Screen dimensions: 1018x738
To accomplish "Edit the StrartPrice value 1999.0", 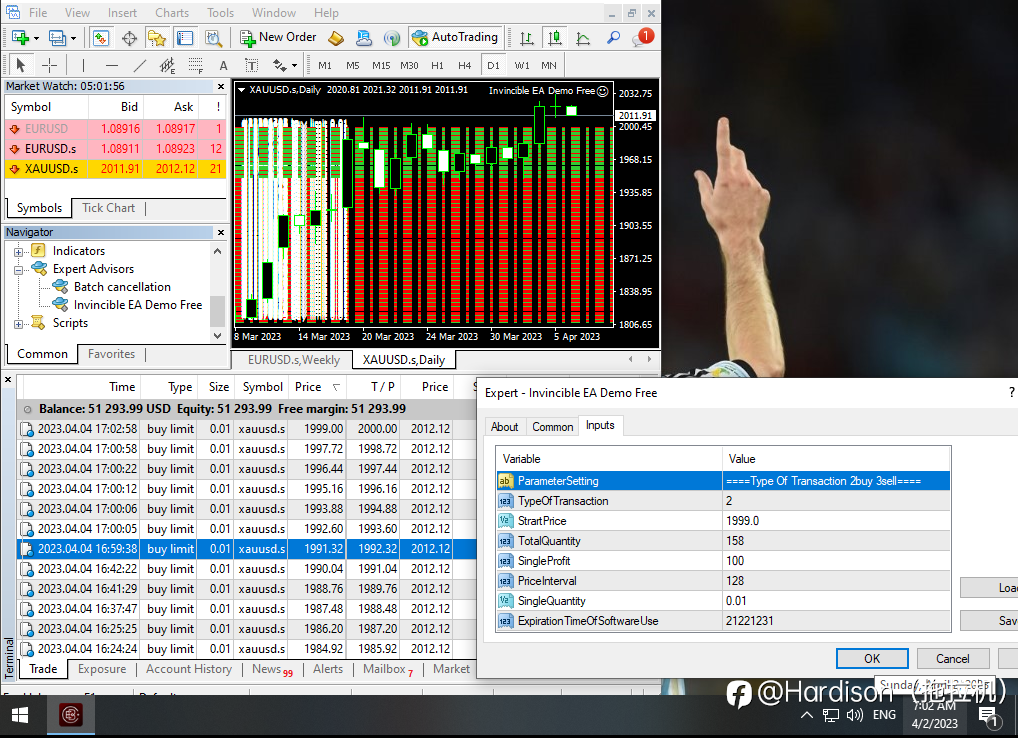I will click(x=836, y=521).
